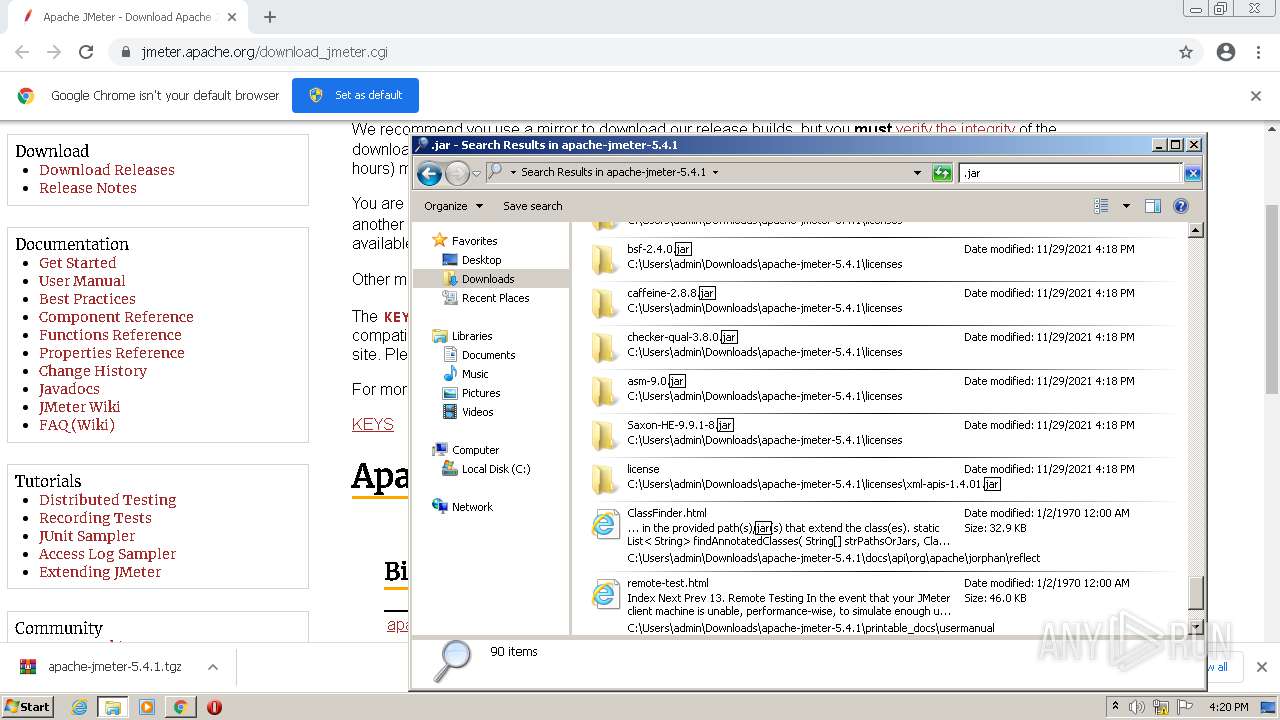The image size is (1280, 720).
Task: Select the ClassFinder.html file result
Action: tap(880, 536)
